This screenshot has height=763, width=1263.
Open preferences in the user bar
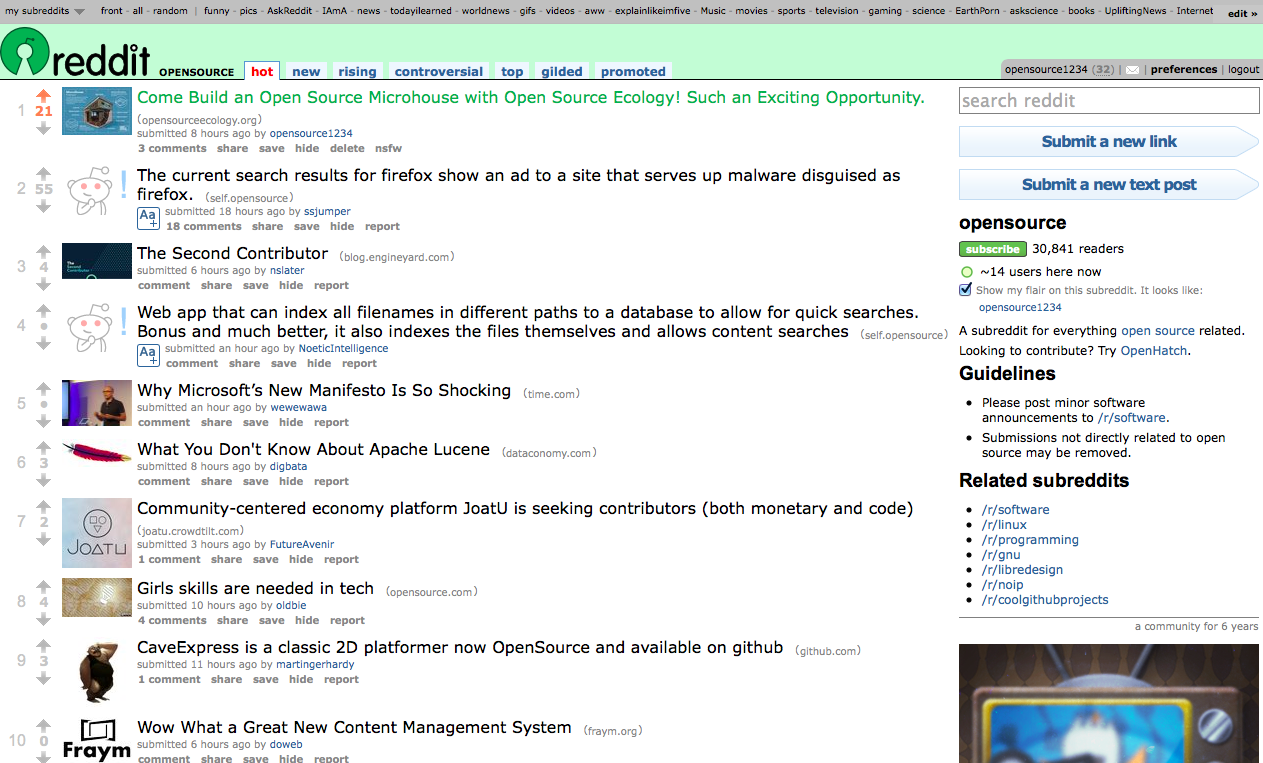1184,70
